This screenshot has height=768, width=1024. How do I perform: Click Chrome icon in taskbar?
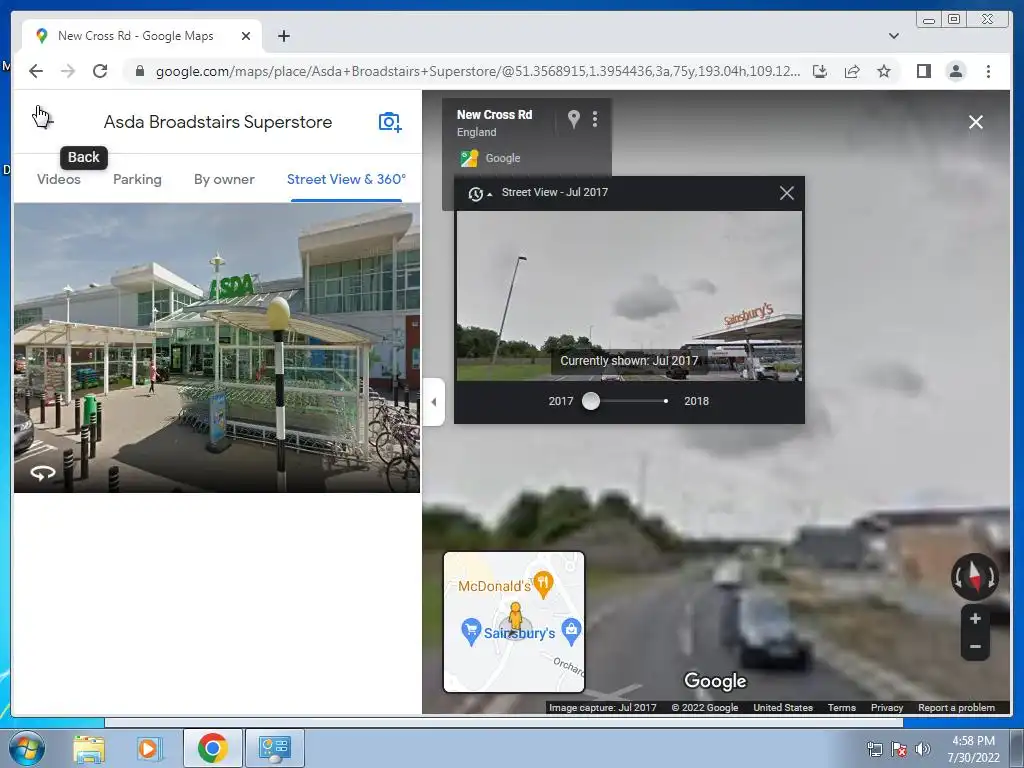point(212,748)
